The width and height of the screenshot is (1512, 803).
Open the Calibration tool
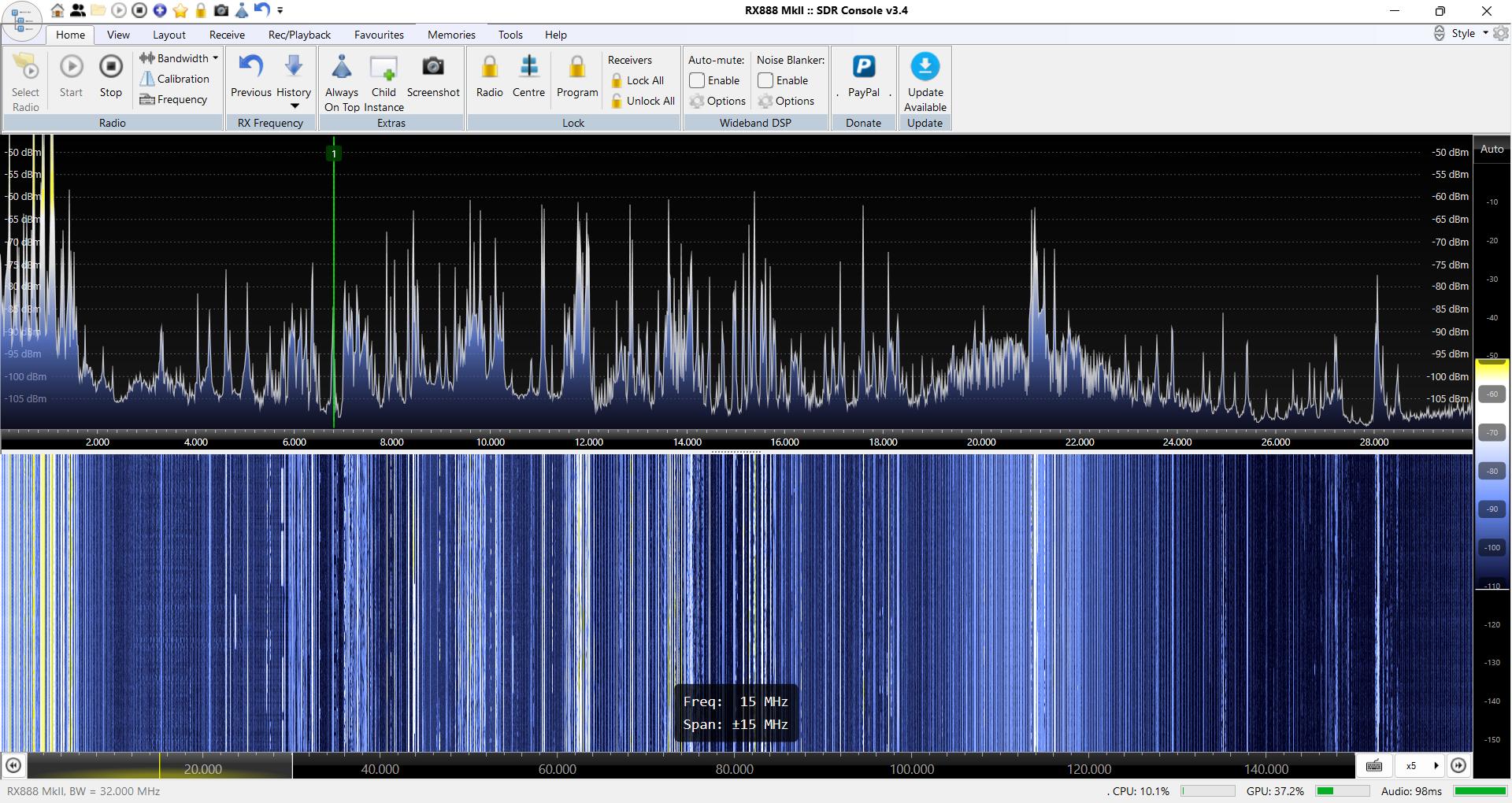tap(174, 79)
